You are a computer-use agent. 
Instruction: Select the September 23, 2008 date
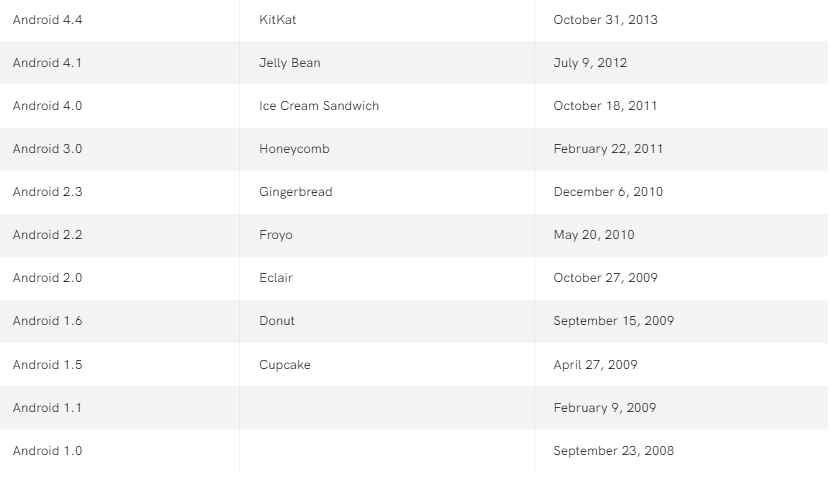[613, 451]
